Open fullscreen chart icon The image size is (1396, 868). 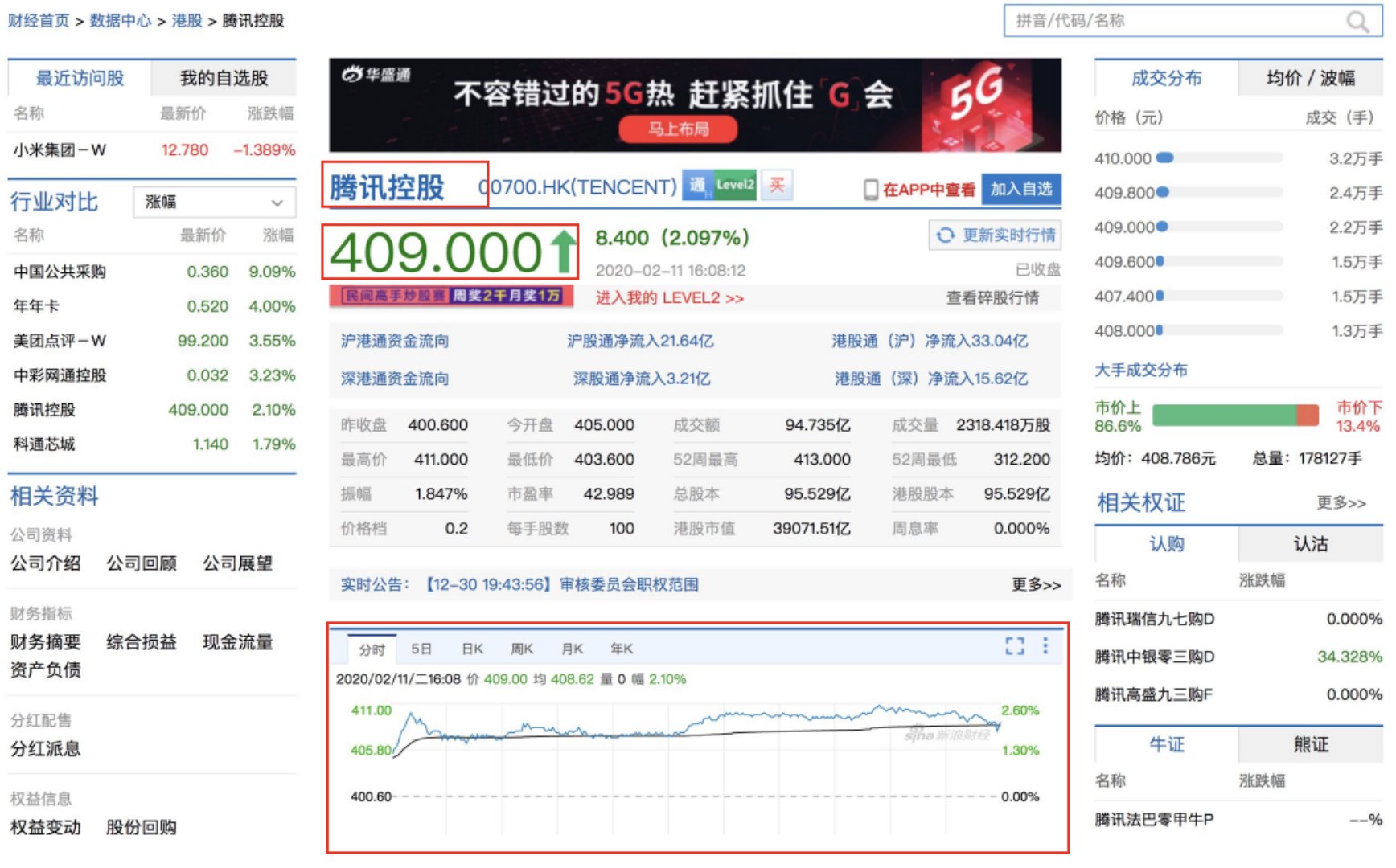pyautogui.click(x=1015, y=646)
